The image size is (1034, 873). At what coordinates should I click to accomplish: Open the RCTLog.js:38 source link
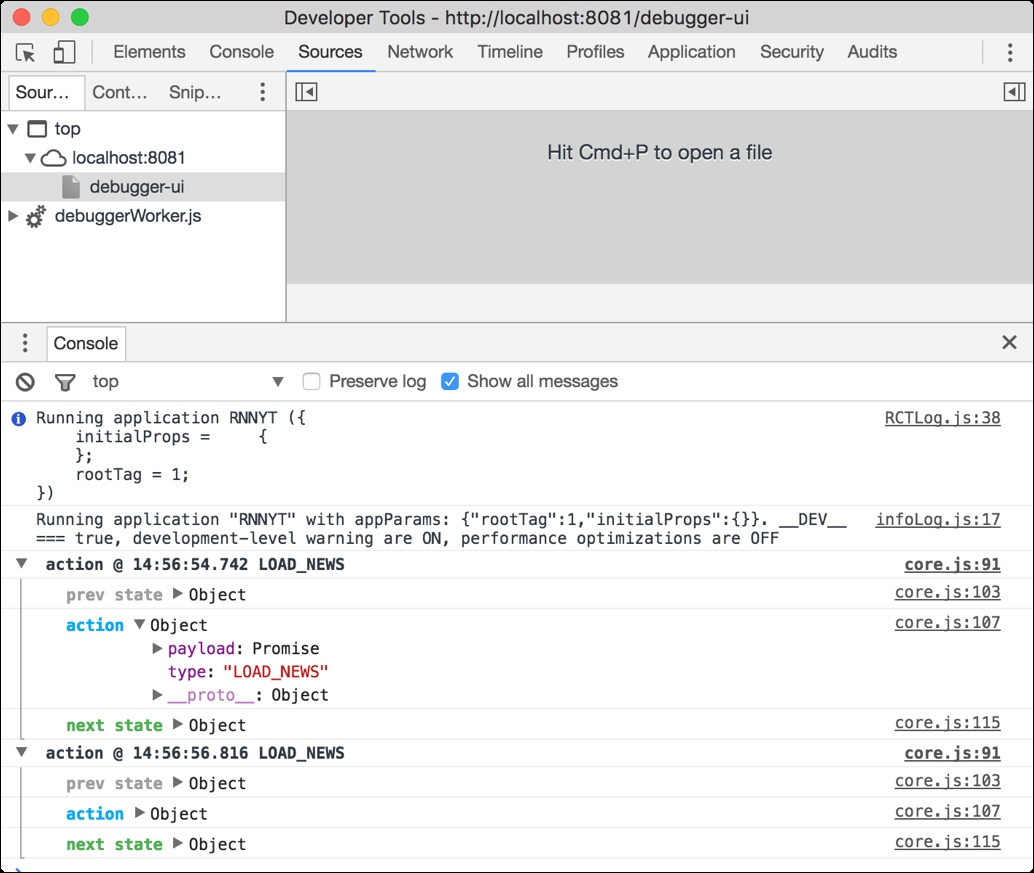coord(942,418)
